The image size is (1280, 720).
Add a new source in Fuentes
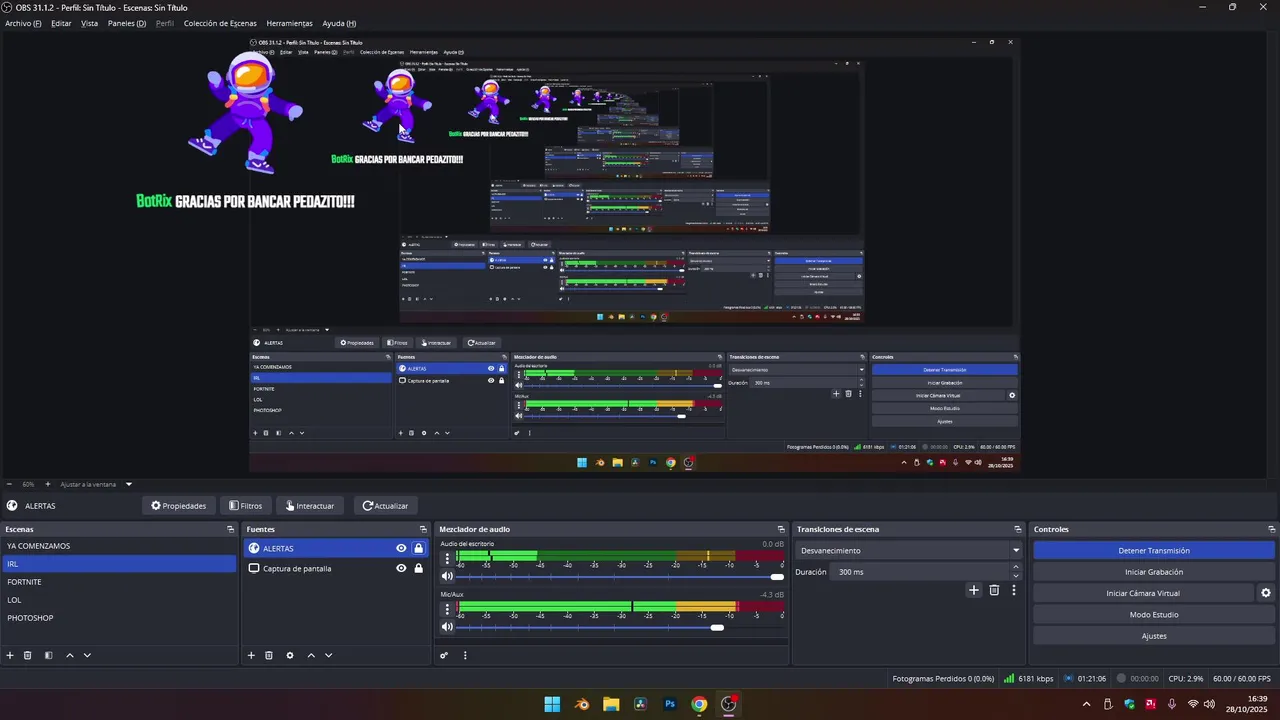click(251, 655)
